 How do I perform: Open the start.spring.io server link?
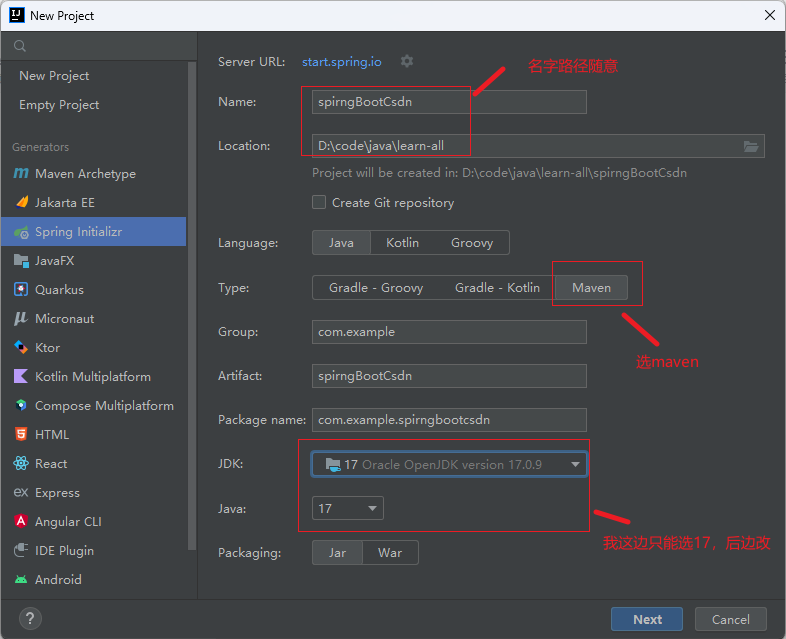click(x=341, y=62)
